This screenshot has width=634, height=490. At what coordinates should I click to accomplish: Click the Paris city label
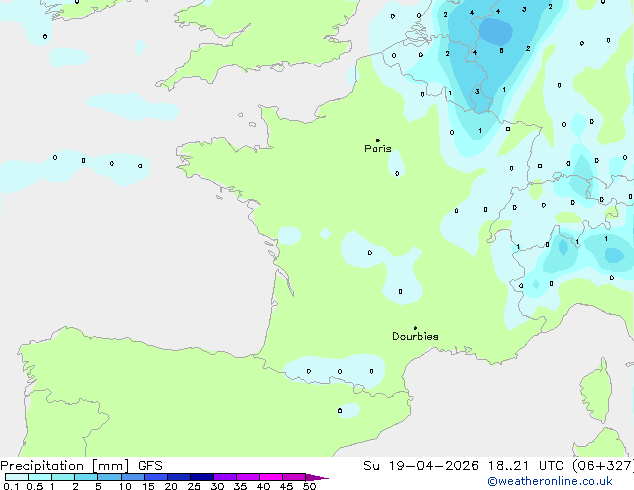pyautogui.click(x=378, y=149)
